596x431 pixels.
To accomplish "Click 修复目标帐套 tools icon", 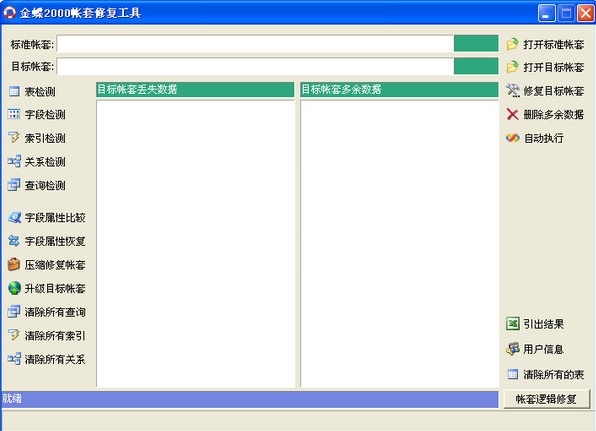I will click(x=512, y=91).
